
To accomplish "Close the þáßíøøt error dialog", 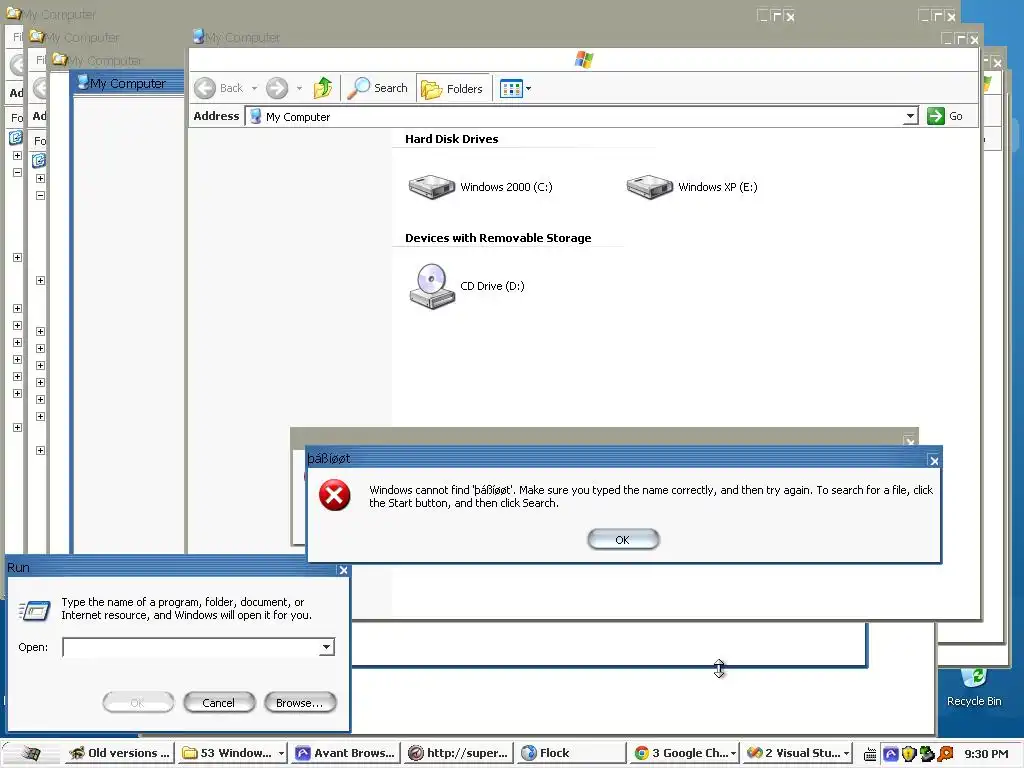I will (934, 461).
